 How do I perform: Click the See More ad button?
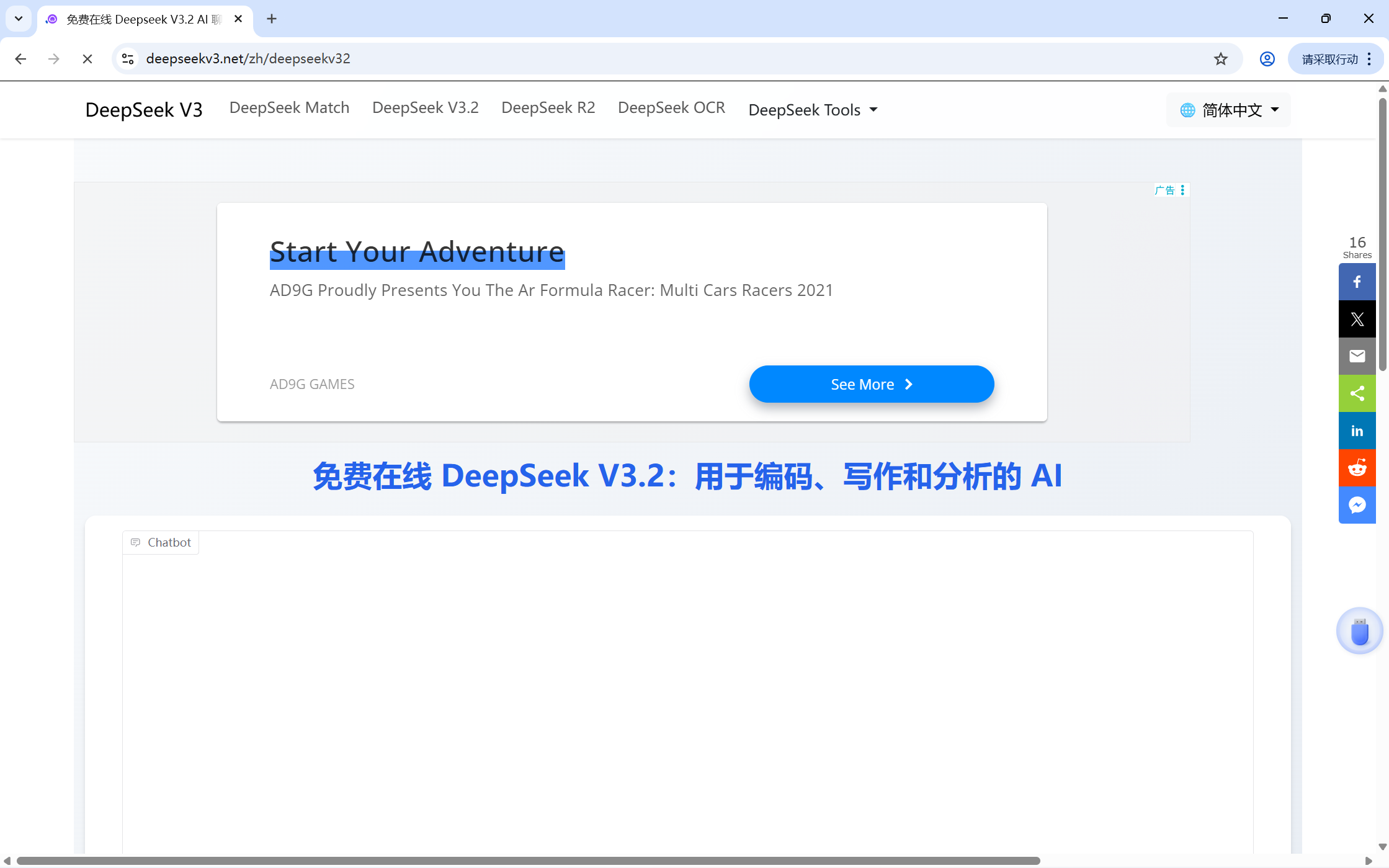[x=872, y=384]
